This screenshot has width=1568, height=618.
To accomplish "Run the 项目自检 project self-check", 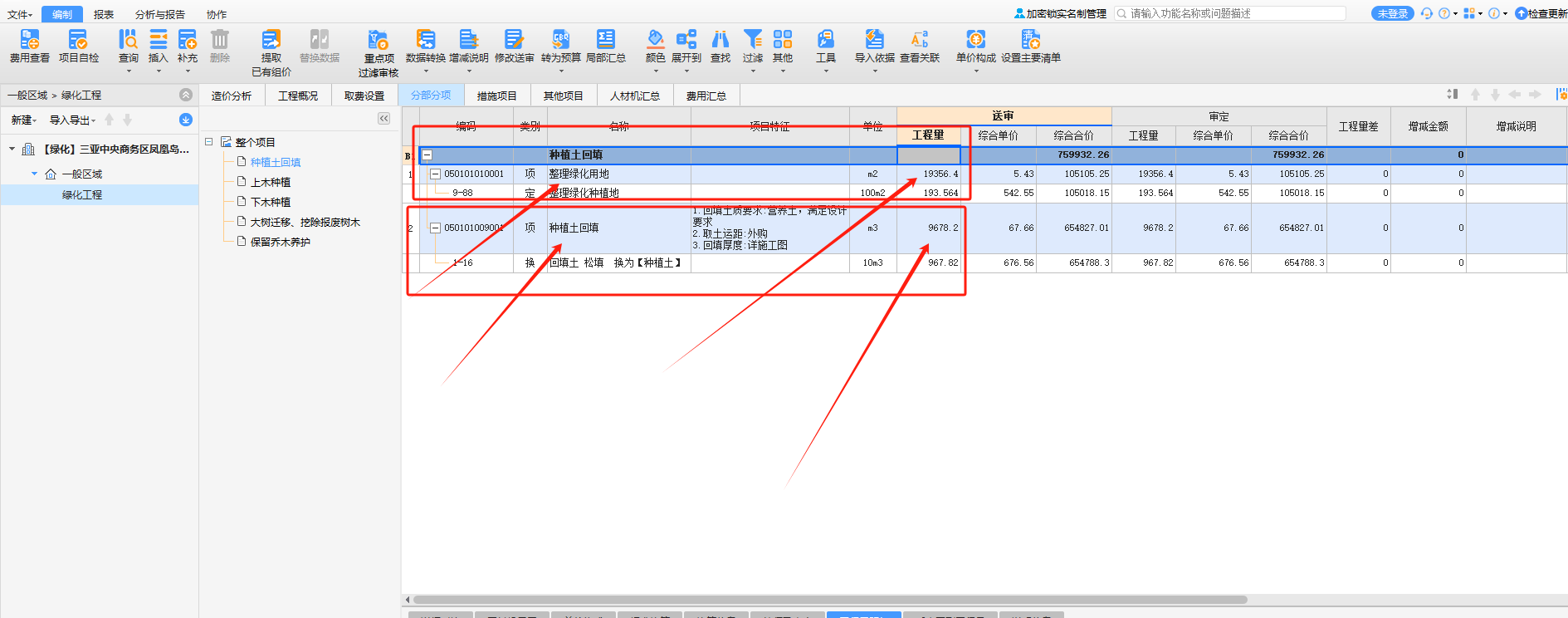I will tap(79, 47).
